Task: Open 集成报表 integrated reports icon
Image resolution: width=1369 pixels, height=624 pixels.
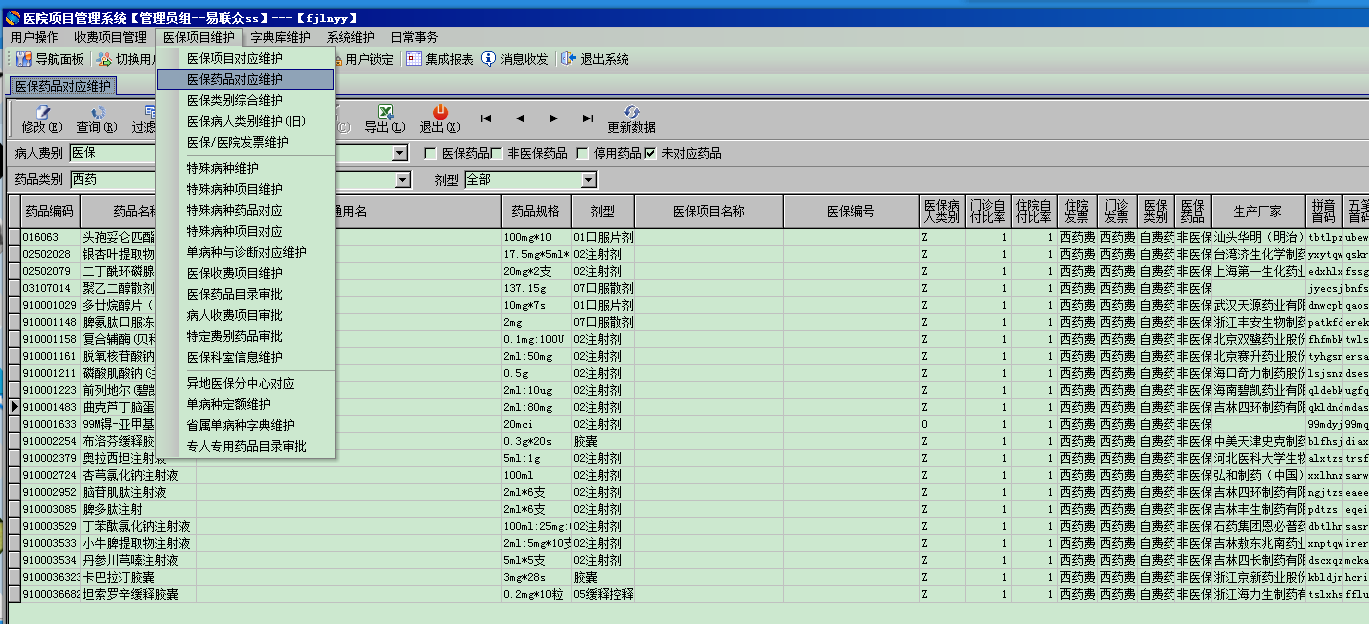Action: (x=414, y=59)
